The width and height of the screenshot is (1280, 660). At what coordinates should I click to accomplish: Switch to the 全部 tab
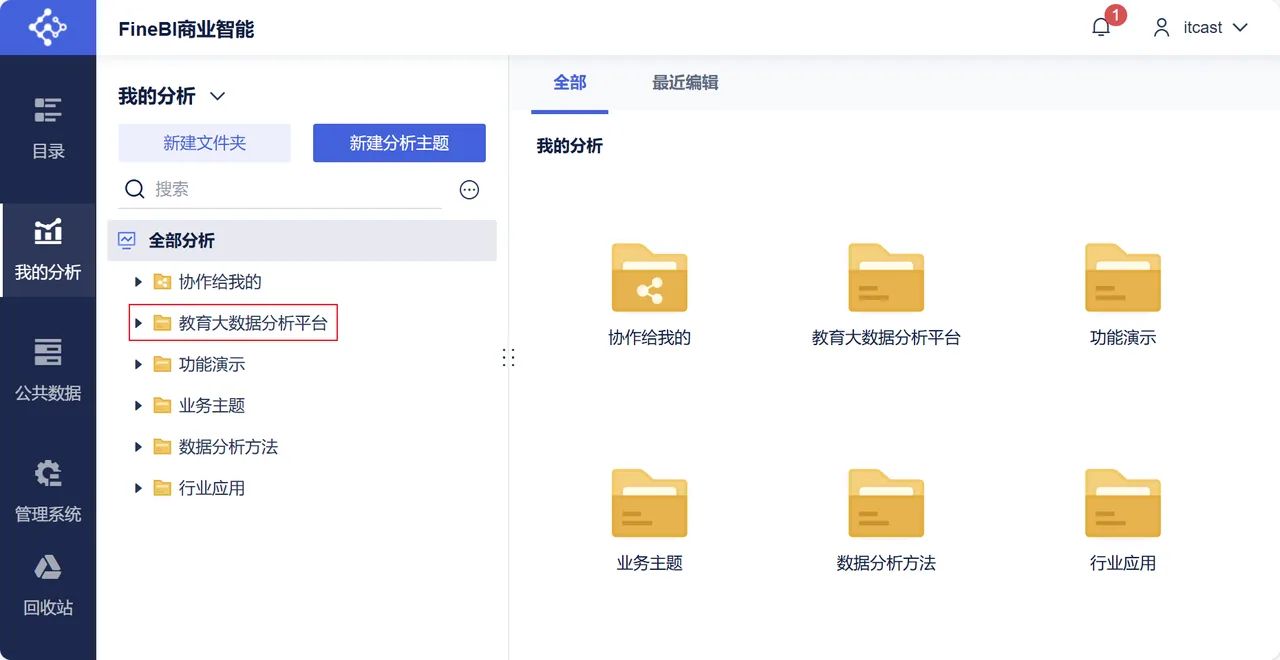[x=570, y=83]
